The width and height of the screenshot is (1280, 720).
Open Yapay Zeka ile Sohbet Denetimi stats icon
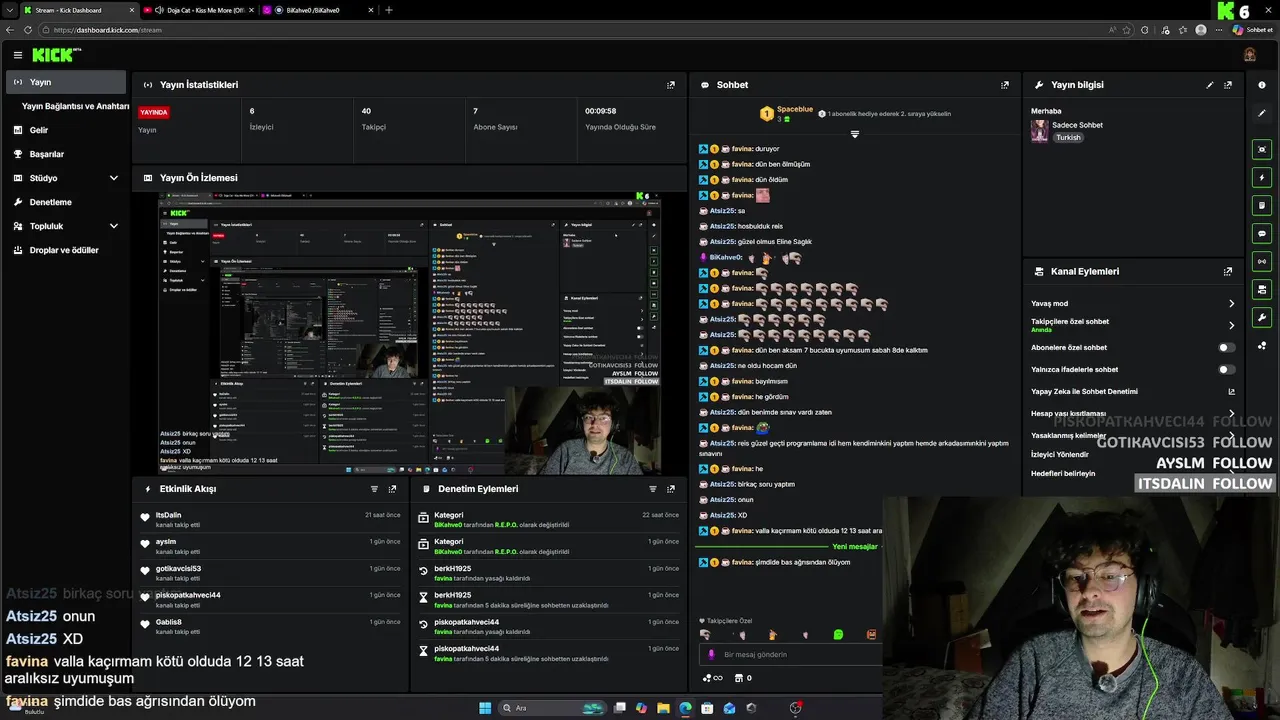tap(1231, 392)
